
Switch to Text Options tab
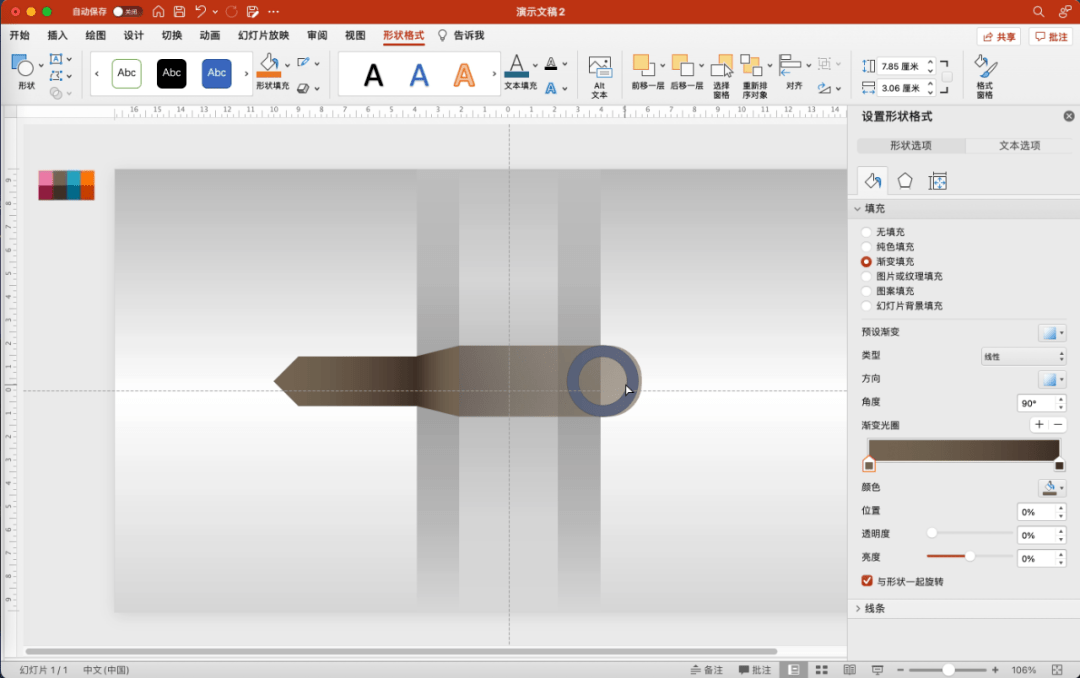coord(1019,145)
